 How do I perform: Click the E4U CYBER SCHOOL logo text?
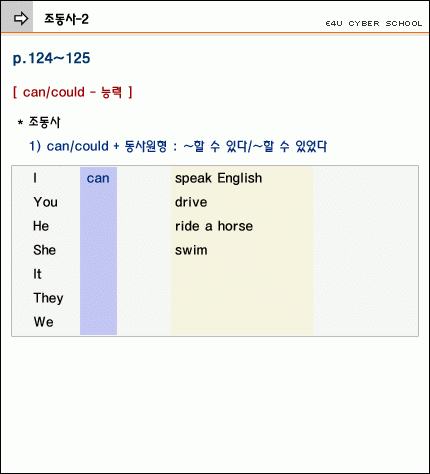[x=374, y=24]
